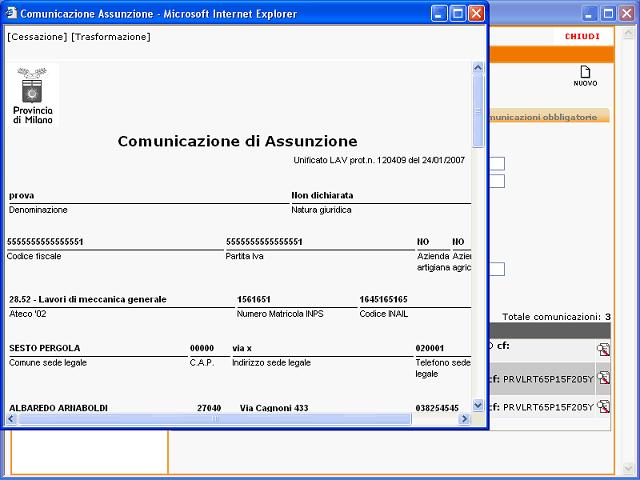Minimize the background browser window

(589, 14)
